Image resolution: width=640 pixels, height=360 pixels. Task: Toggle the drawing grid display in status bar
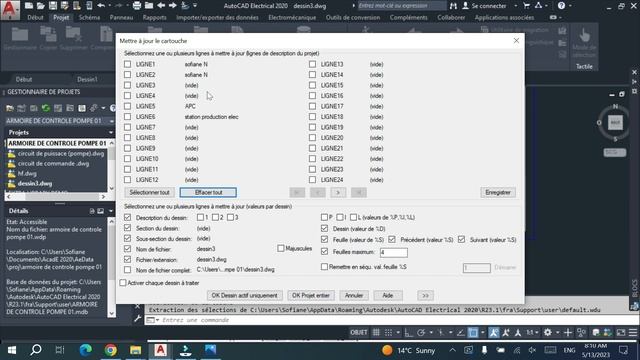pos(376,333)
